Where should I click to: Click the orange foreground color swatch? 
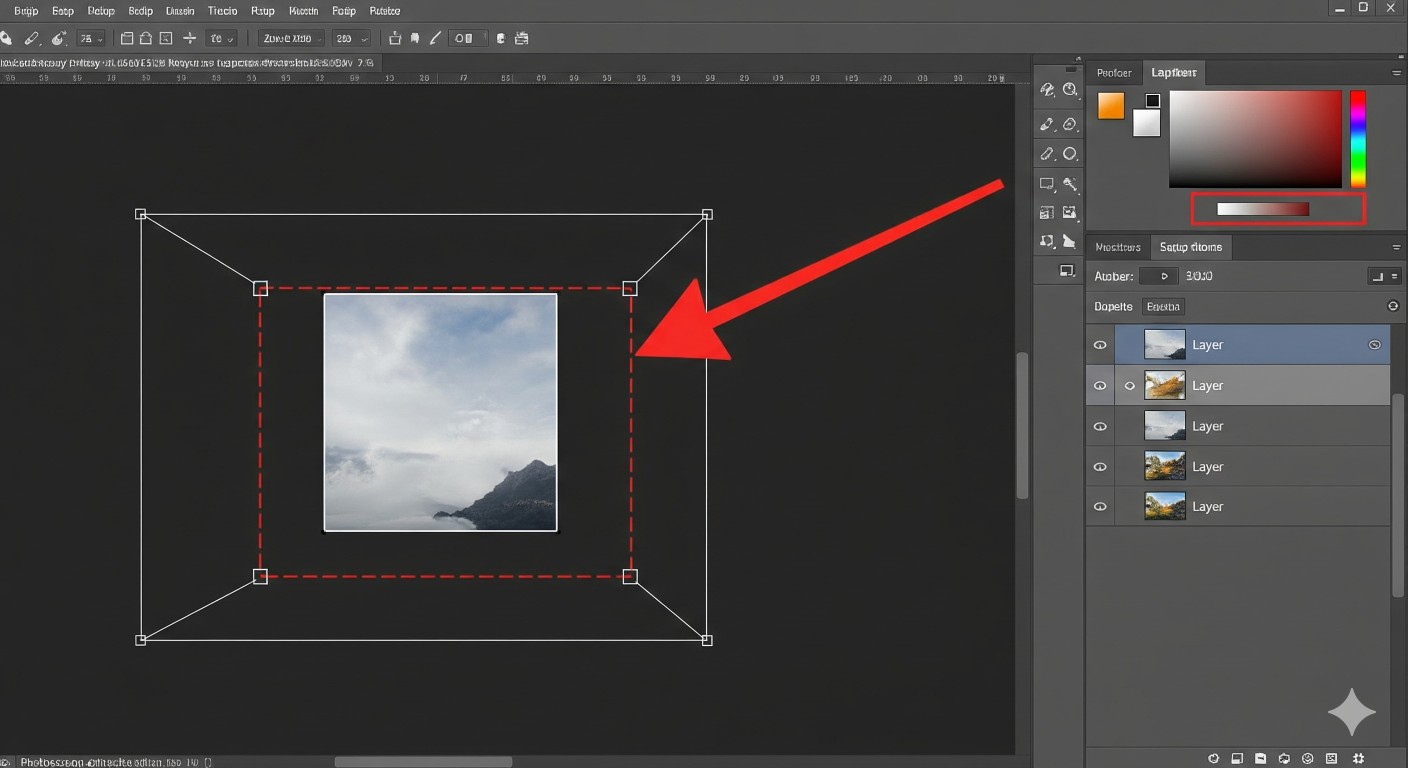click(1111, 106)
